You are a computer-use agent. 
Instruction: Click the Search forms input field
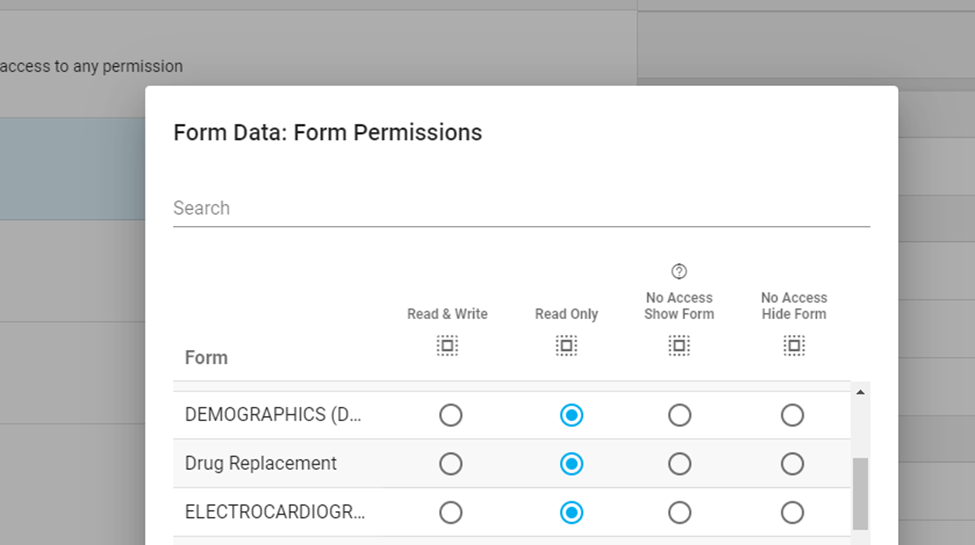point(520,208)
